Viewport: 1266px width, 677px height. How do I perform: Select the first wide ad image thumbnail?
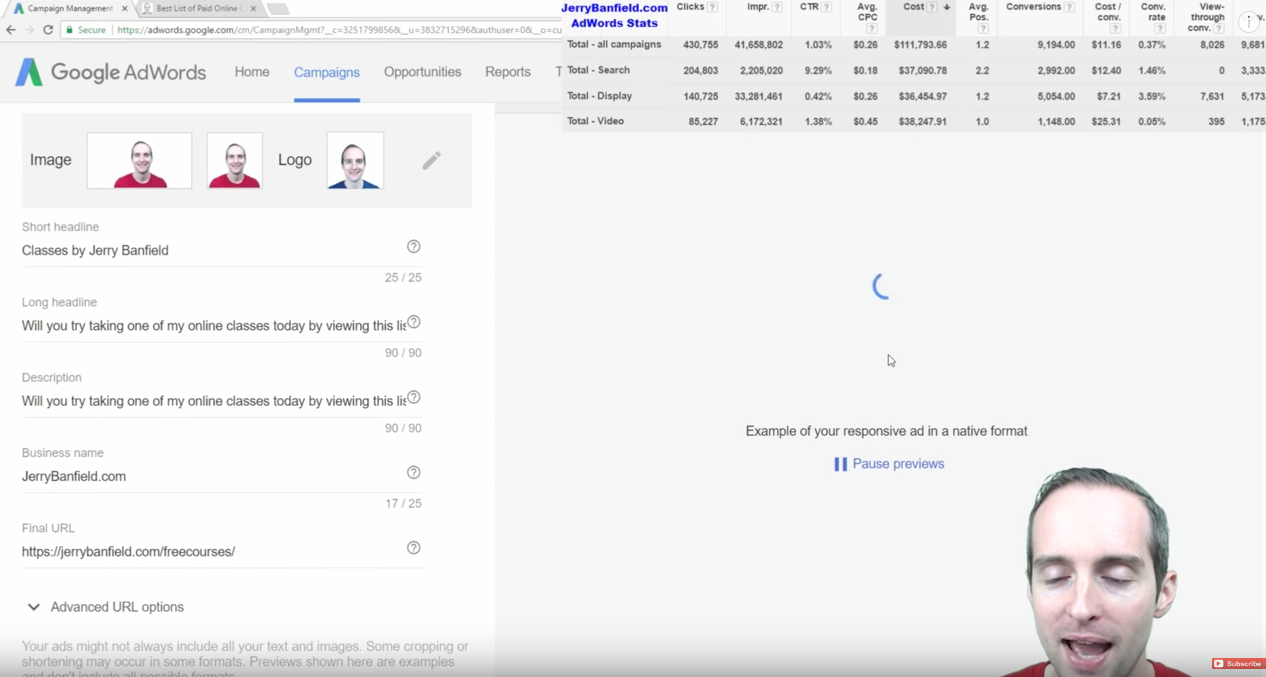(x=139, y=160)
